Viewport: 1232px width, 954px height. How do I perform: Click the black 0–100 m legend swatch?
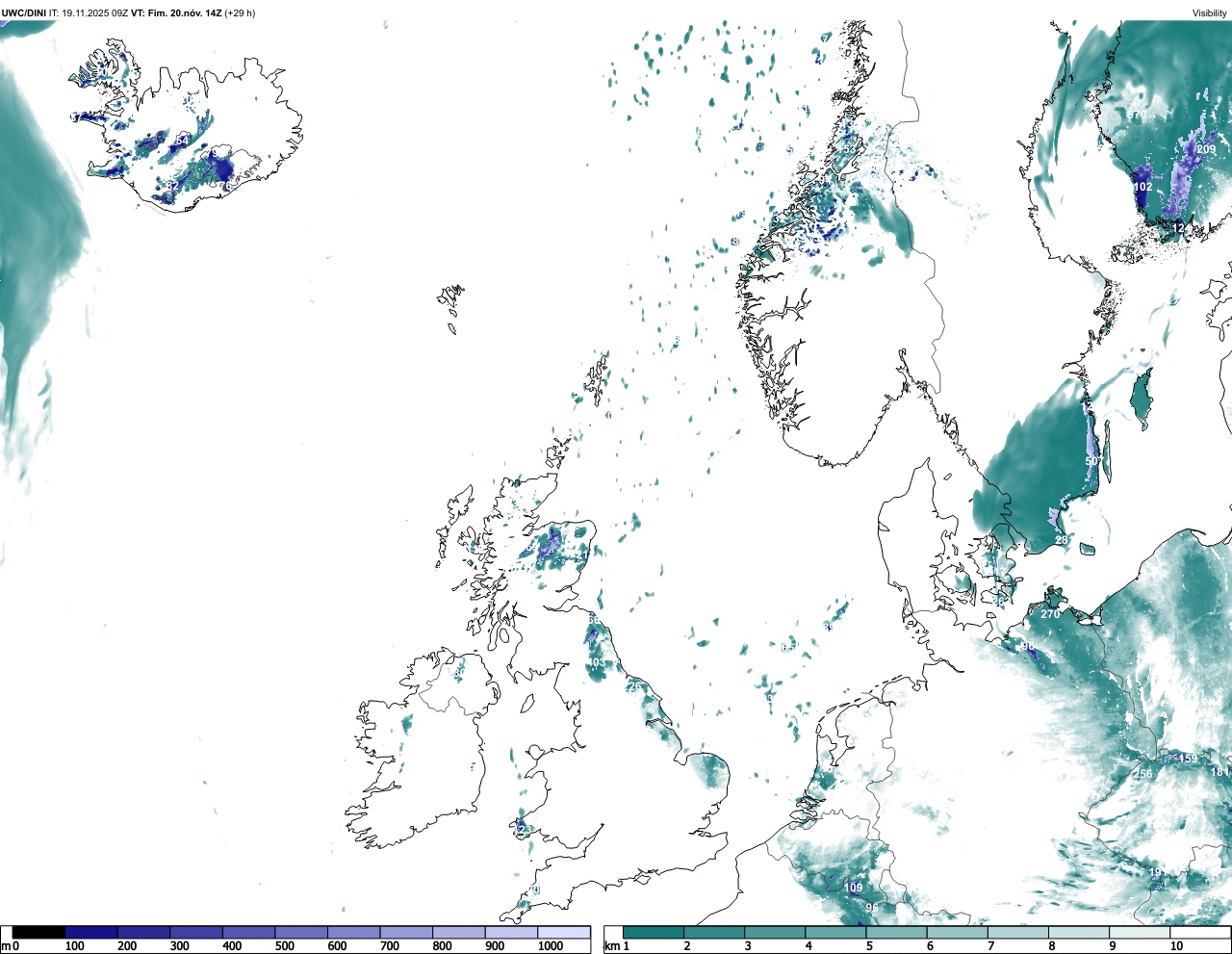(x=38, y=932)
